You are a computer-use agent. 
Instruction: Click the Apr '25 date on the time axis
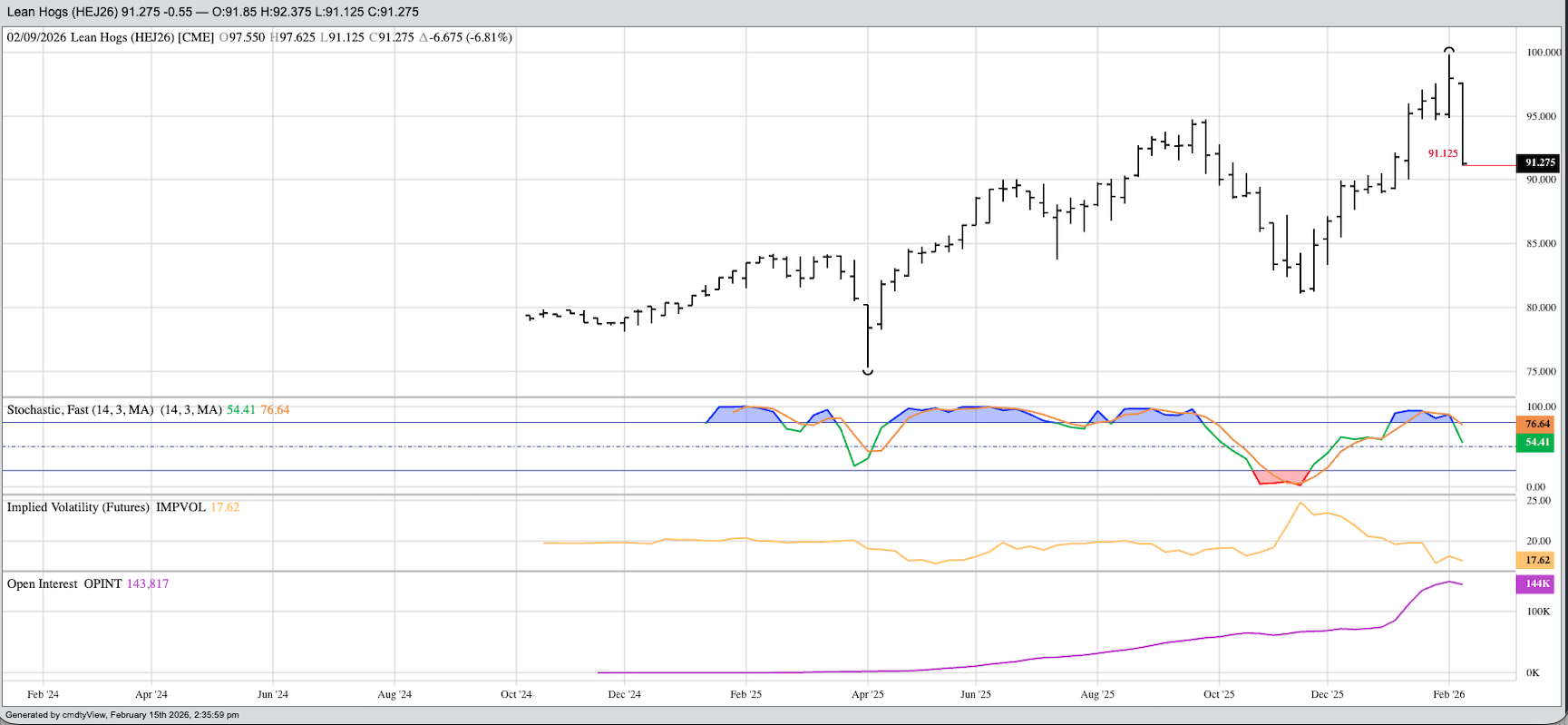click(868, 694)
